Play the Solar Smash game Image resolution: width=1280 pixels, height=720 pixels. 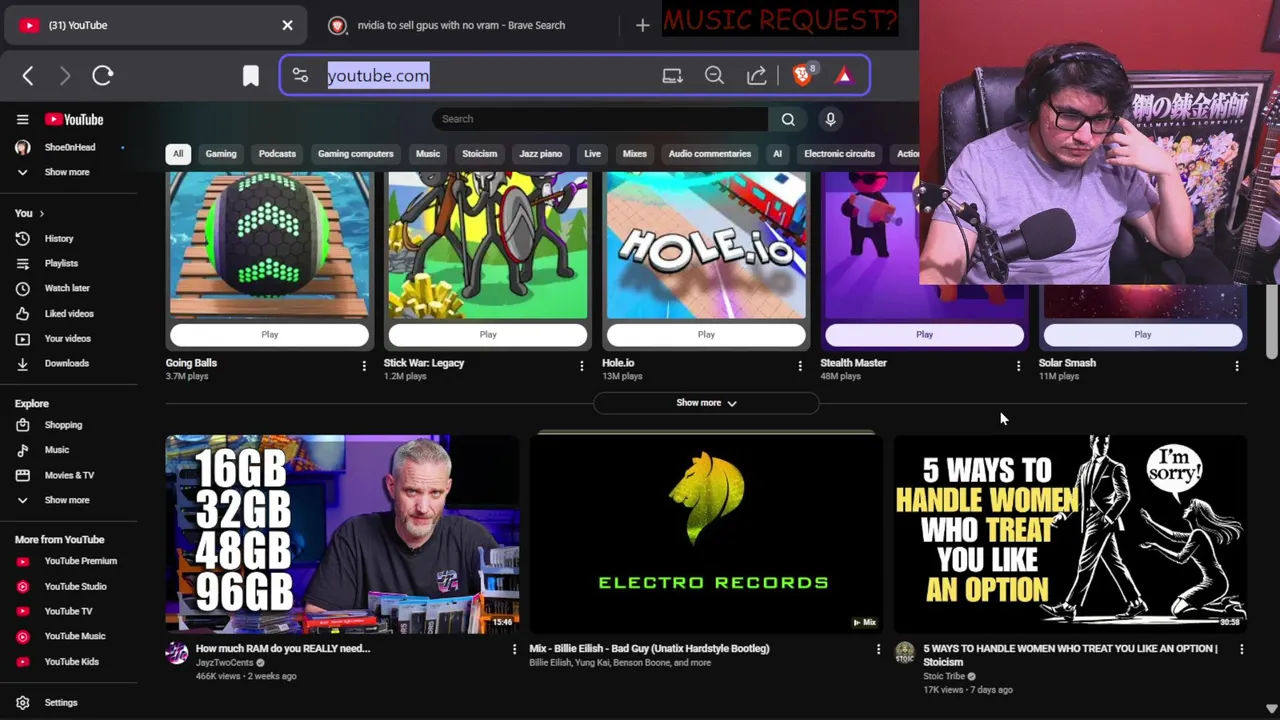[1142, 335]
